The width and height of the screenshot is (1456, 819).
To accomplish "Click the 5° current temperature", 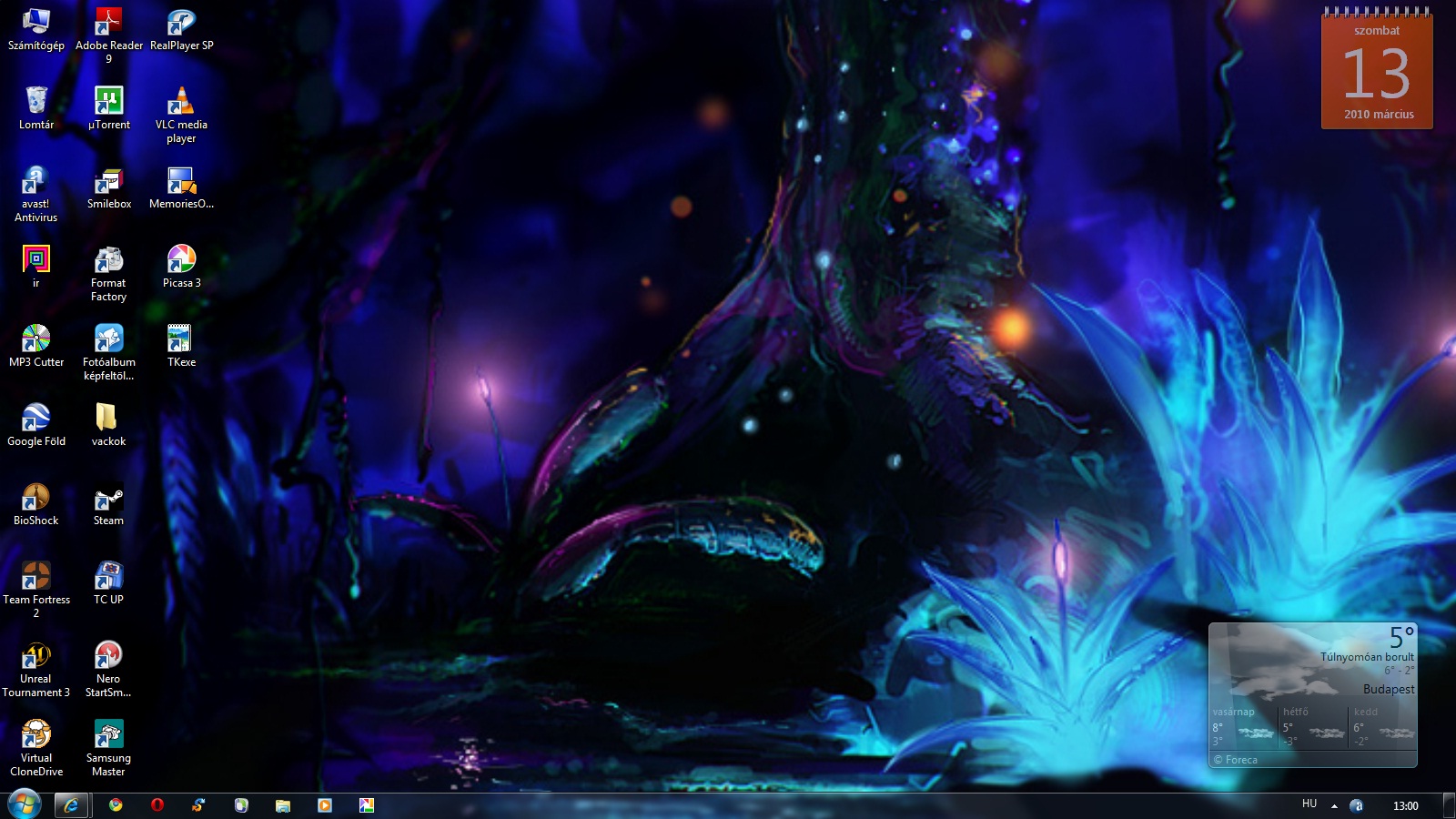I will (1401, 637).
